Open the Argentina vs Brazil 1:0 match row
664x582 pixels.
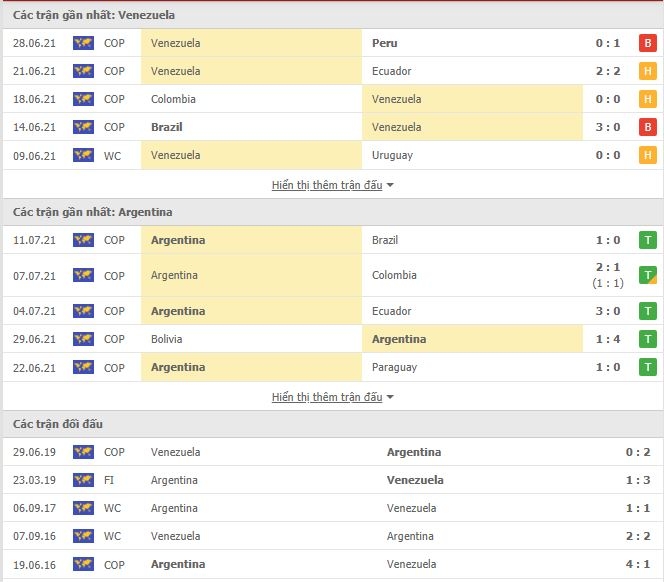coord(332,240)
